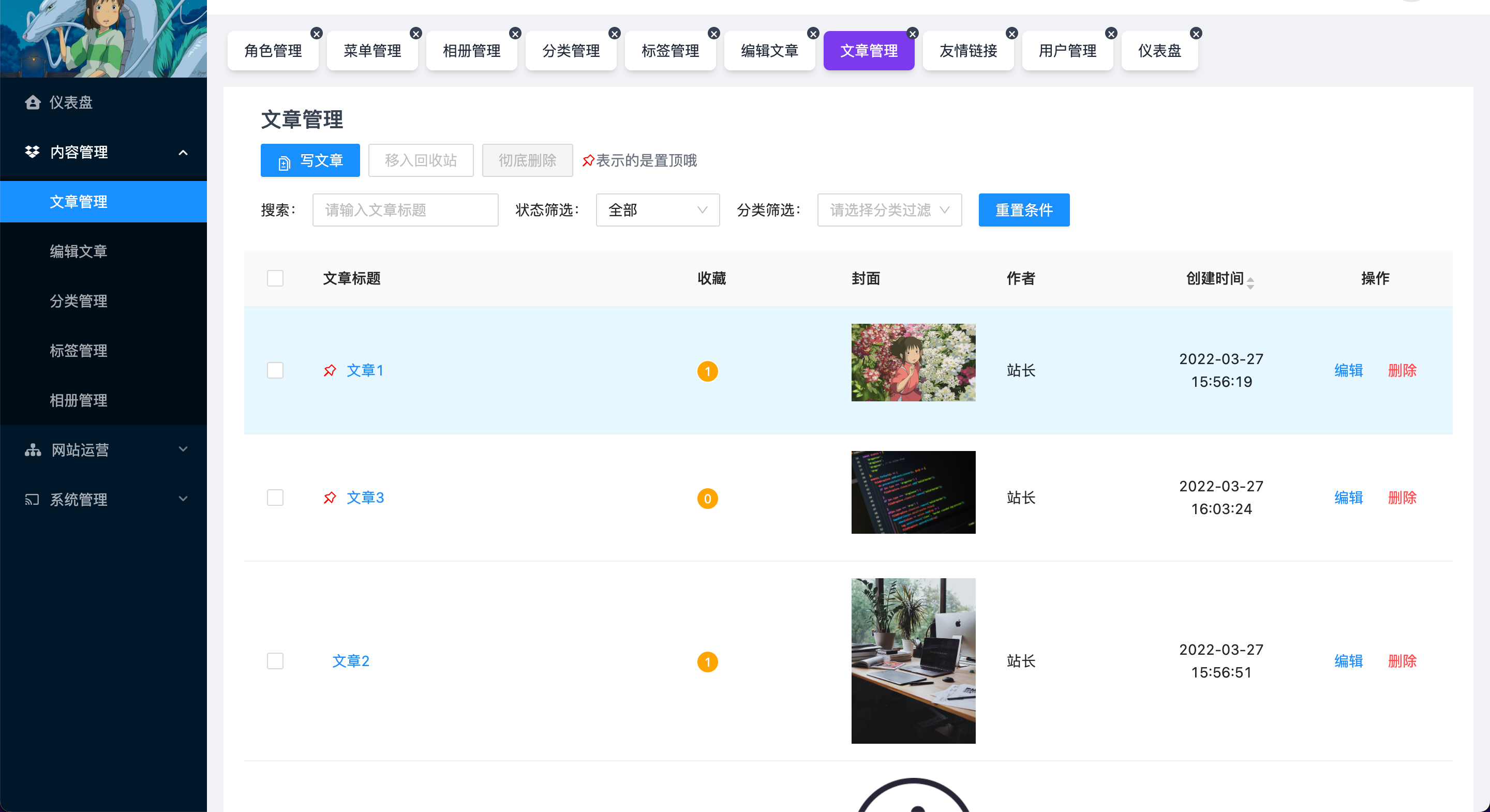1490x812 pixels.
Task: Click 删除 link for 文章2
Action: point(1402,661)
